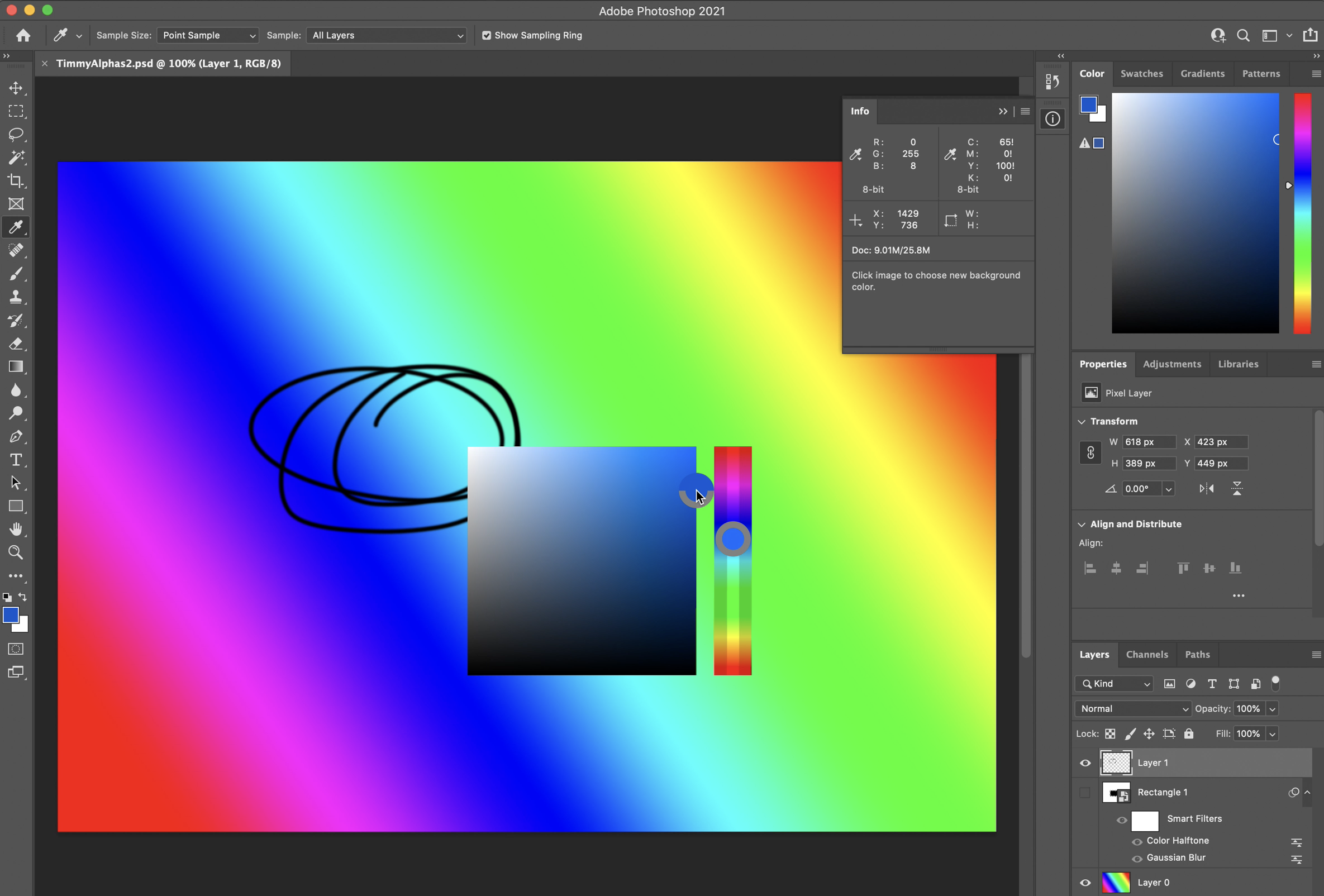Hide the Layer 1 layer

(x=1085, y=762)
